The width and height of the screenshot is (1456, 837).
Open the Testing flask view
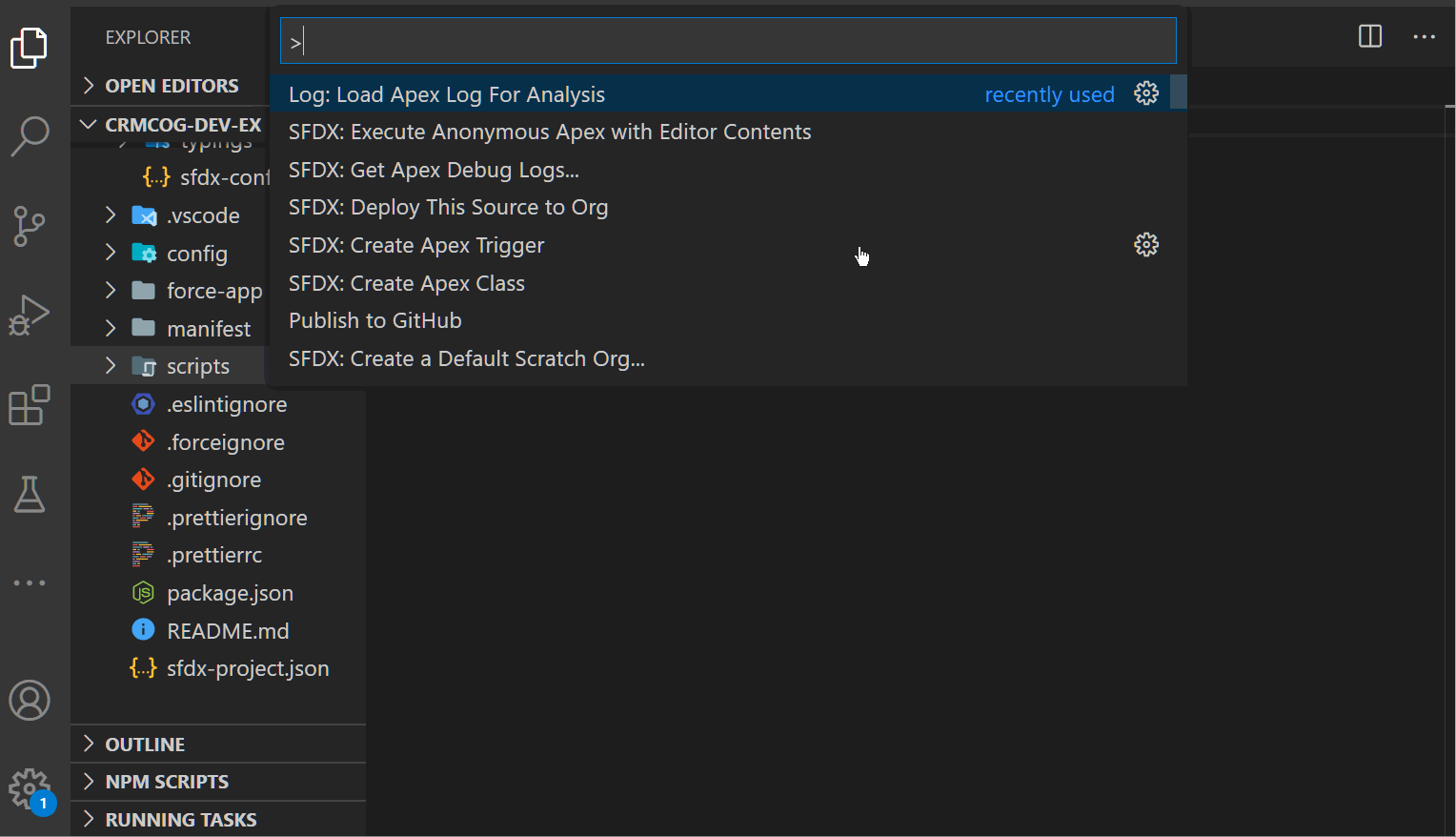[x=30, y=495]
